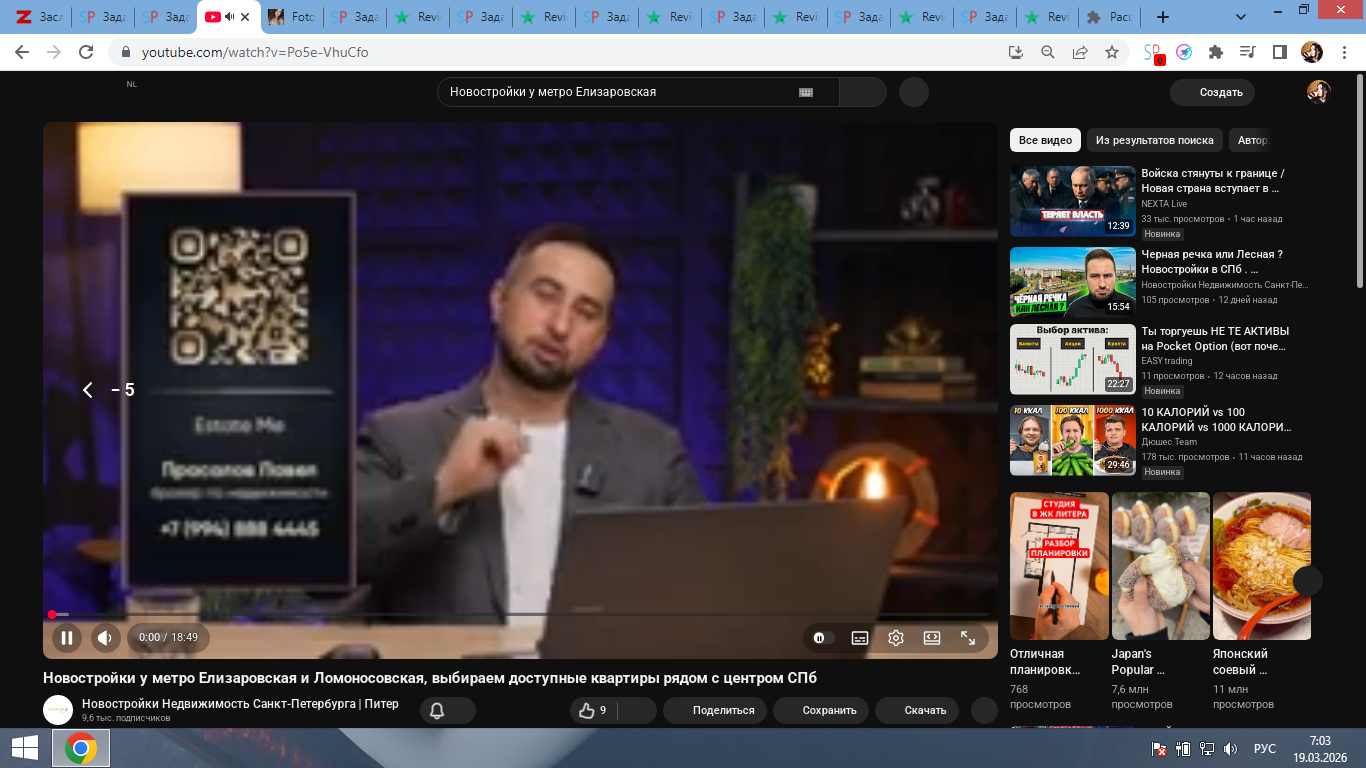Go back with the browser back arrow
1366x768 pixels.
pos(22,52)
